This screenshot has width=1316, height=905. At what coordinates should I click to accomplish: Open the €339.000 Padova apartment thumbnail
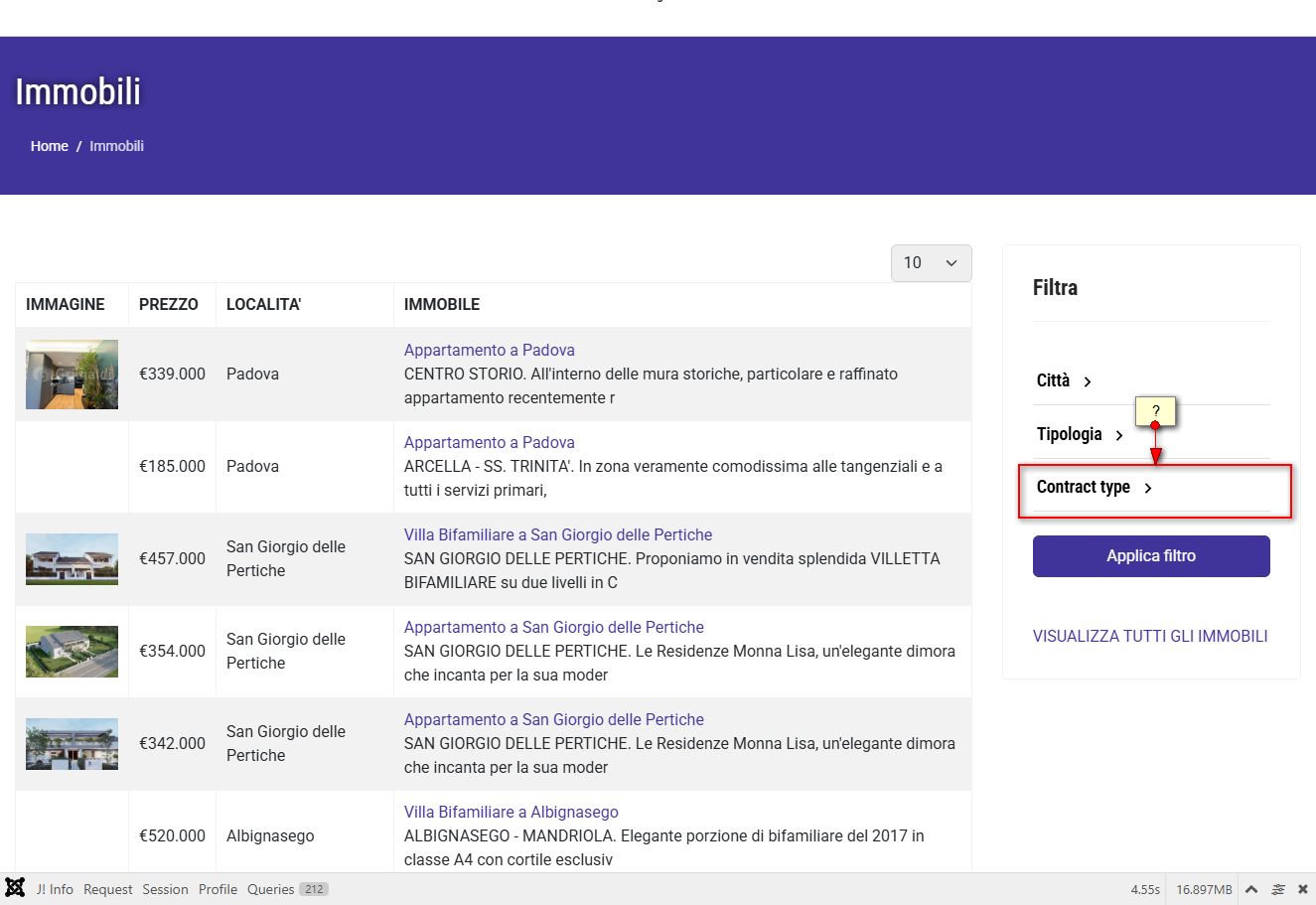coord(72,375)
